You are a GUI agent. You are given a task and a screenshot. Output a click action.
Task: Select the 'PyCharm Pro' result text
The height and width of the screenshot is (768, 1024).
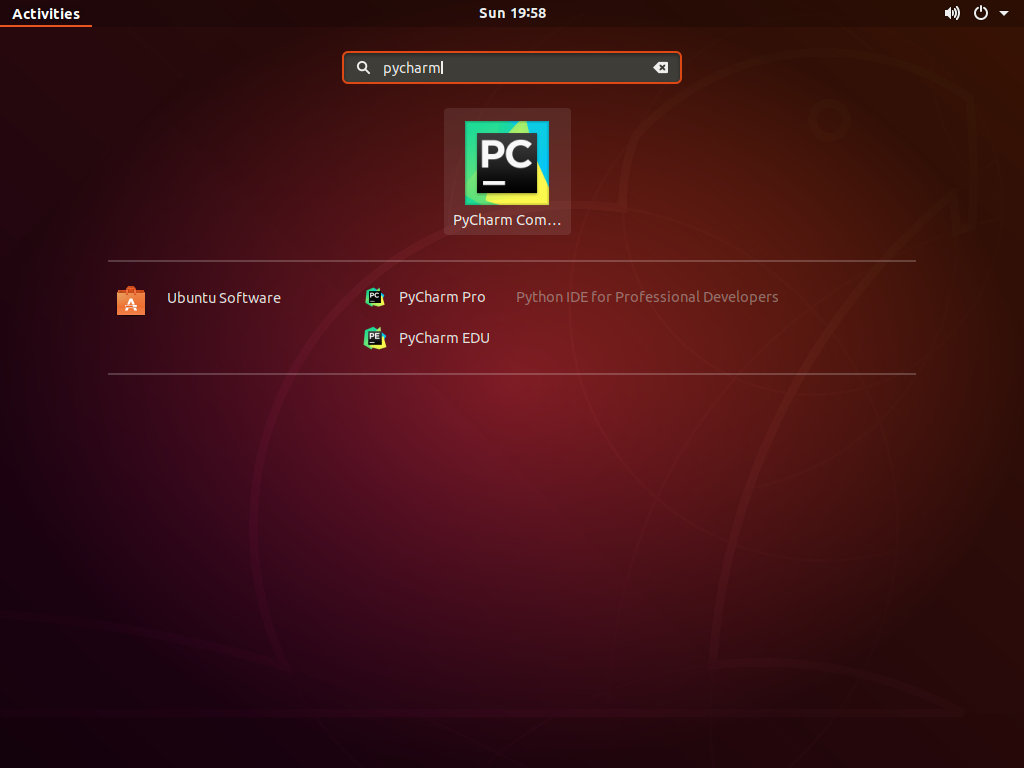[442, 297]
